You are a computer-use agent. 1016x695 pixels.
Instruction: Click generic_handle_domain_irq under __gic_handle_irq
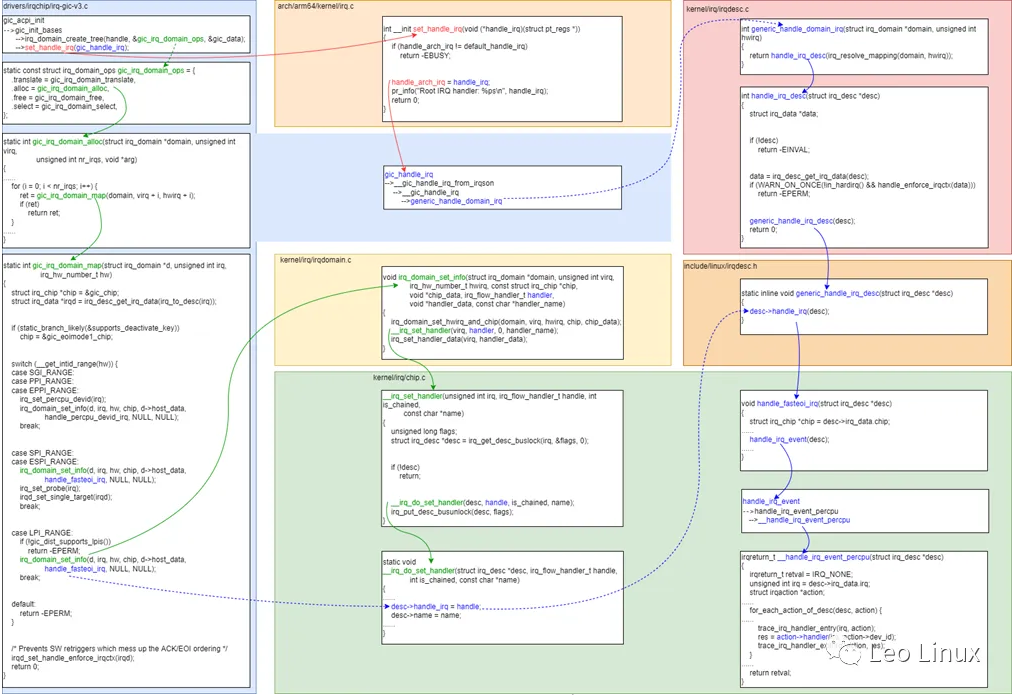click(x=456, y=201)
